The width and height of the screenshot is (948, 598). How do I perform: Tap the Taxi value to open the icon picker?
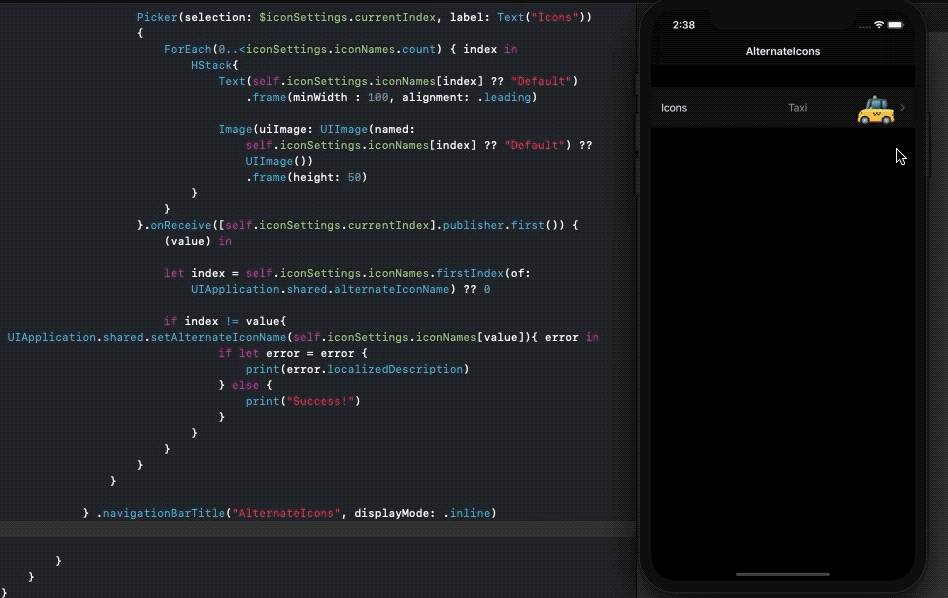pyautogui.click(x=798, y=108)
